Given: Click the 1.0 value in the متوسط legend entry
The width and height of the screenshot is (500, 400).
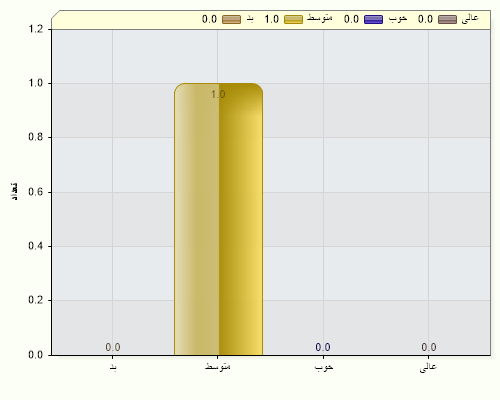Looking at the screenshot, I should click(x=272, y=19).
